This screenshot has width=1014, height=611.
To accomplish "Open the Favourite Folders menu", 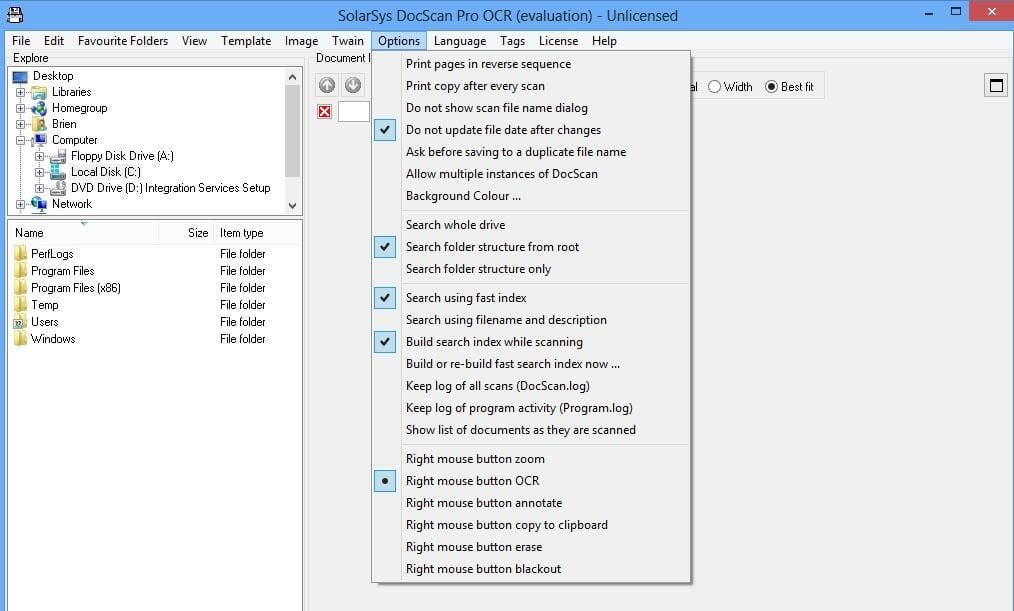I will pos(123,41).
